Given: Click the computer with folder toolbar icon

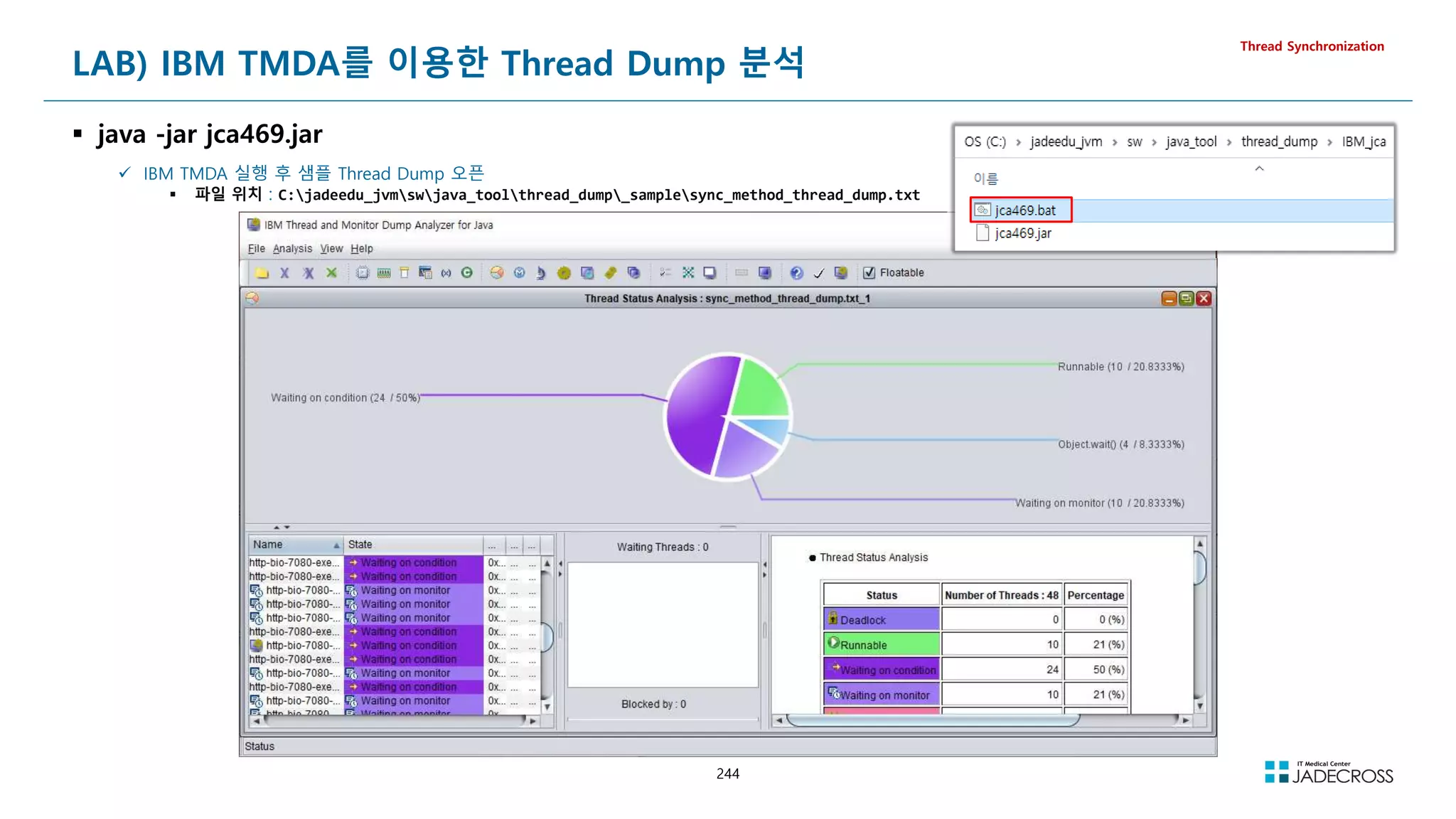Looking at the screenshot, I should click(x=841, y=273).
